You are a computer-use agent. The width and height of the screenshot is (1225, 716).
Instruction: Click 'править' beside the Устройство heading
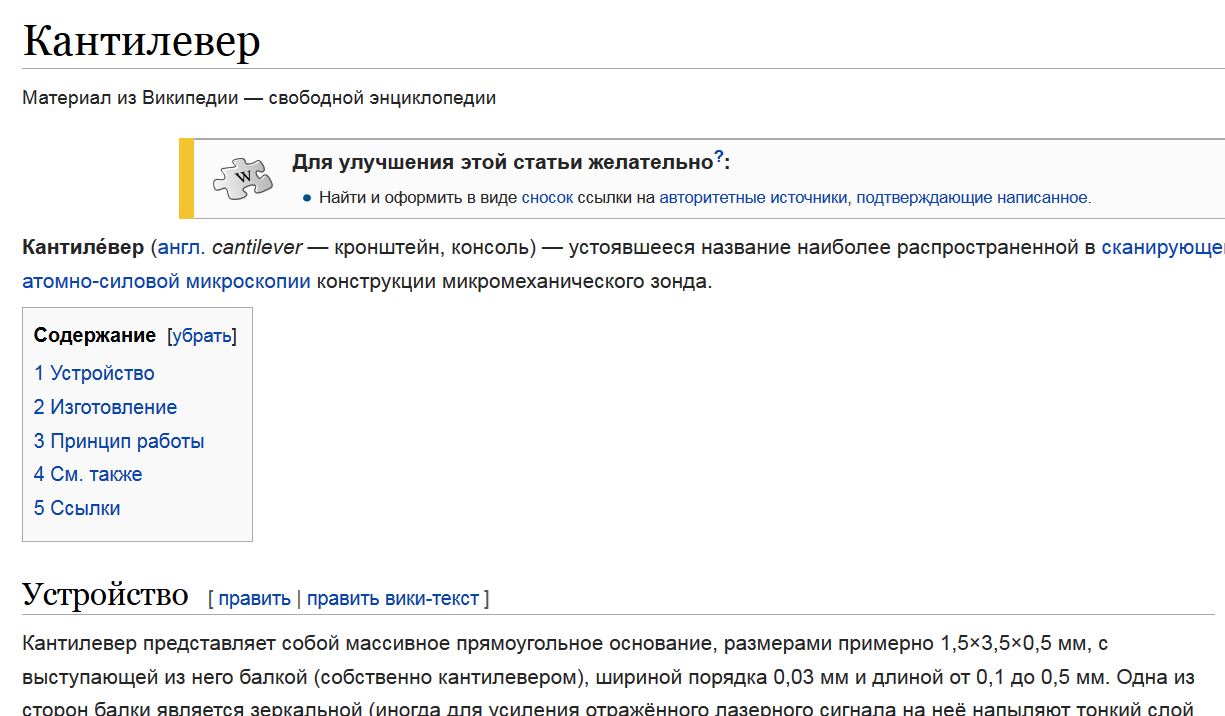tap(254, 599)
